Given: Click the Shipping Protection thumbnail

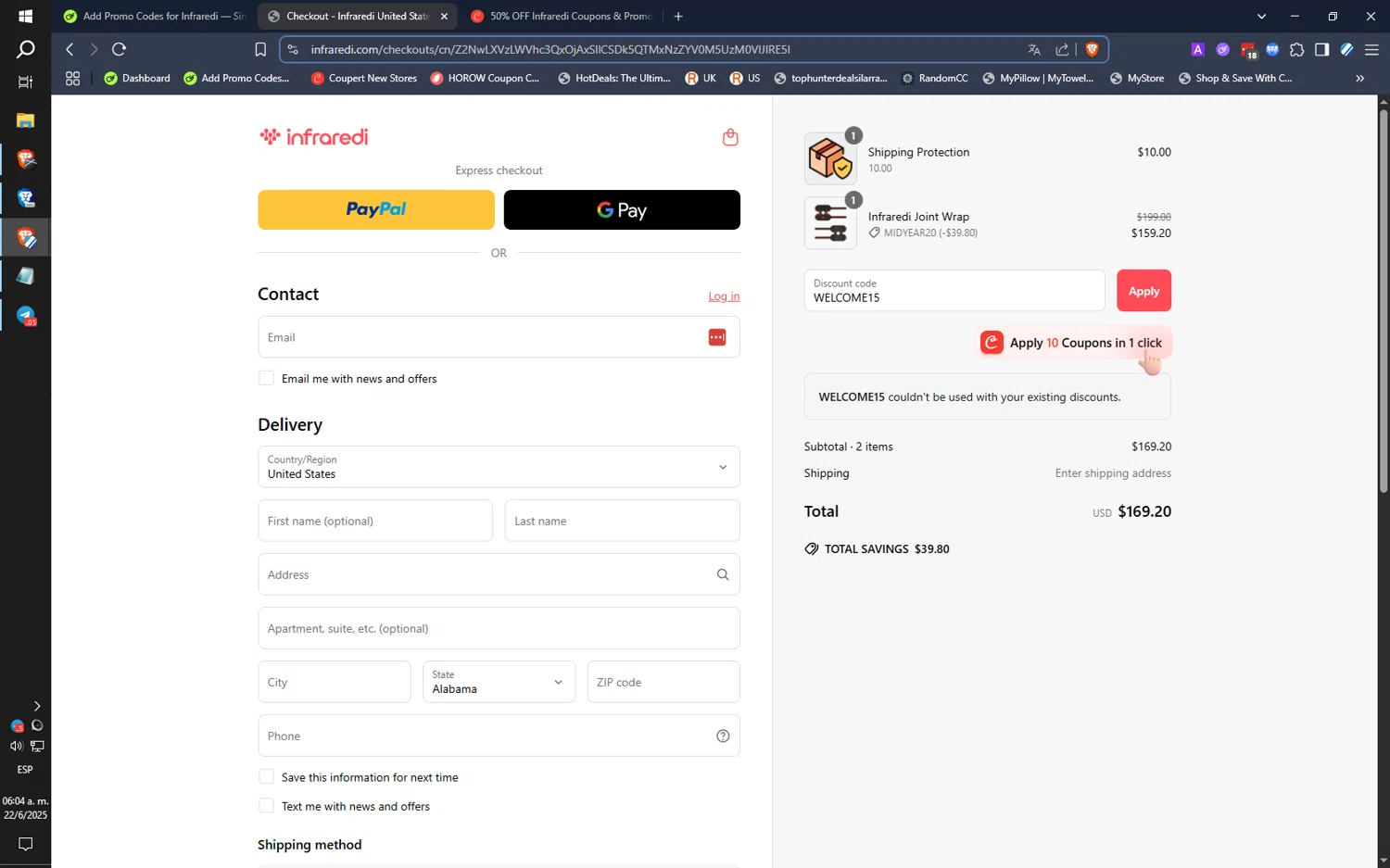Looking at the screenshot, I should tap(830, 158).
